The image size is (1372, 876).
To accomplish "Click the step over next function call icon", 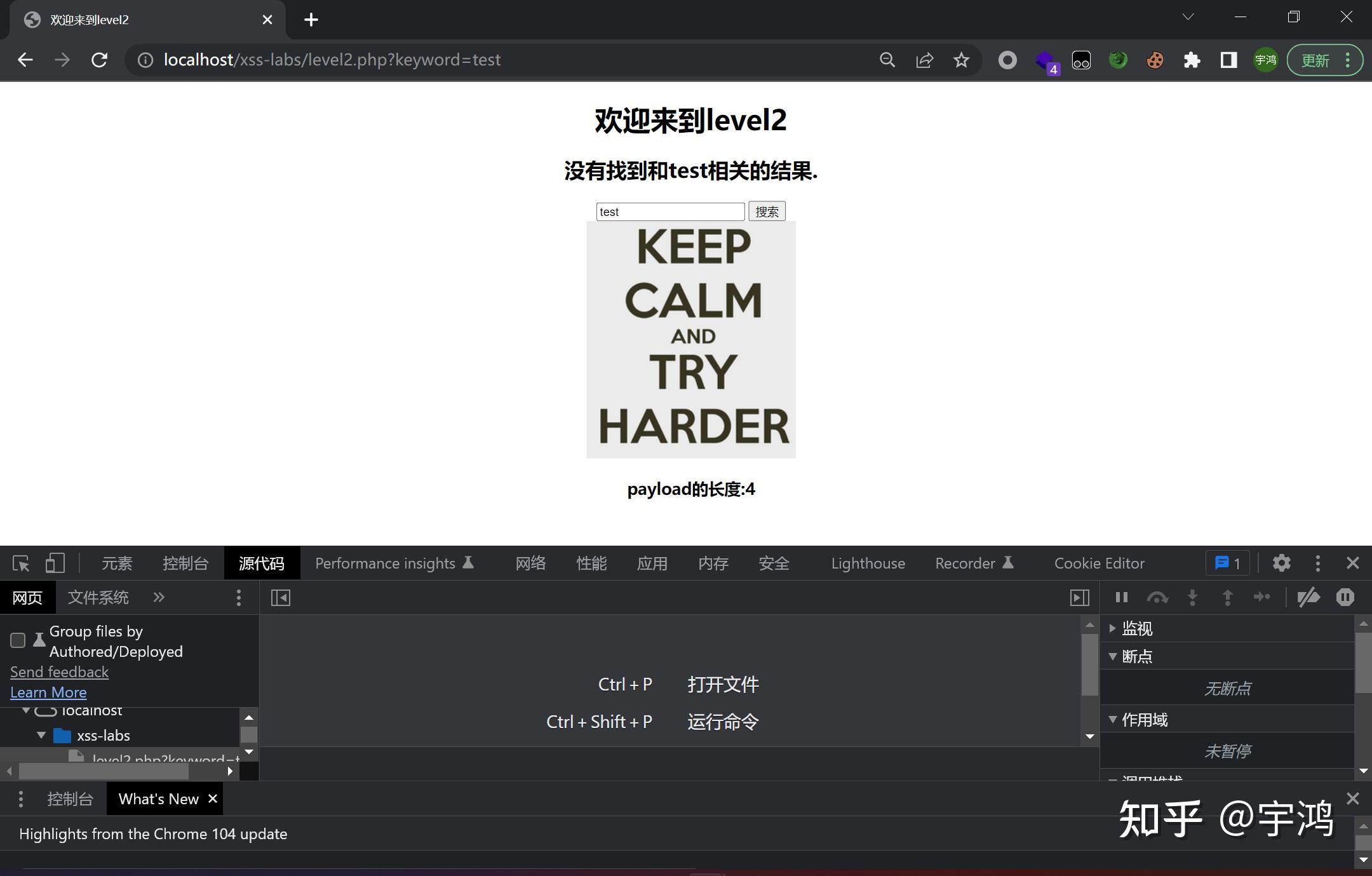I will click(x=1157, y=597).
